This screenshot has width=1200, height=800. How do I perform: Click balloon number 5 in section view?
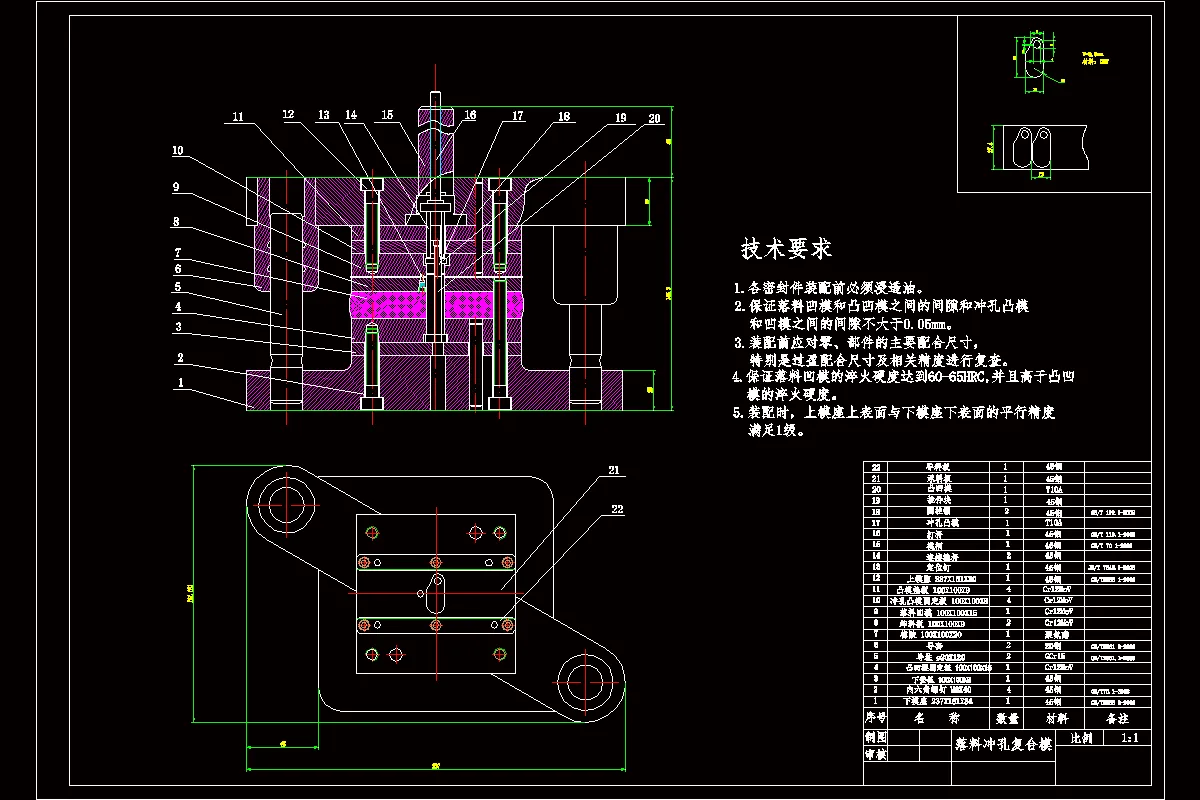point(177,286)
